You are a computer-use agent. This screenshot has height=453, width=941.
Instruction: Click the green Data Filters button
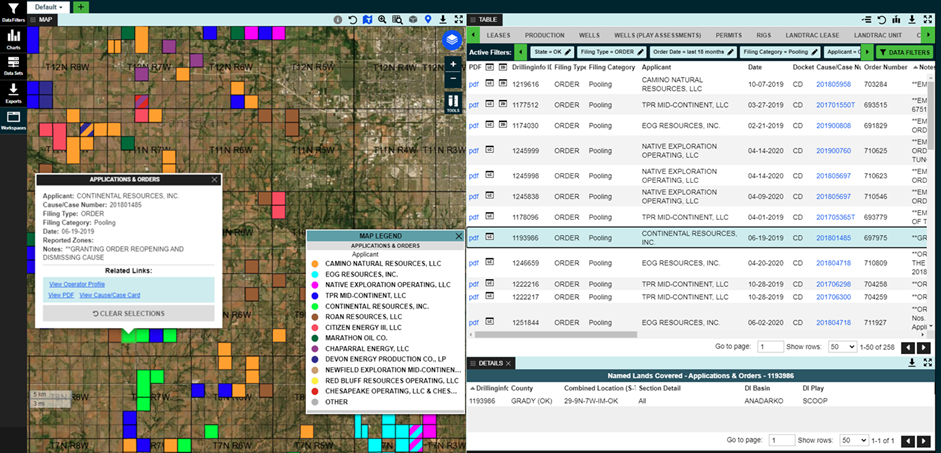pyautogui.click(x=902, y=51)
